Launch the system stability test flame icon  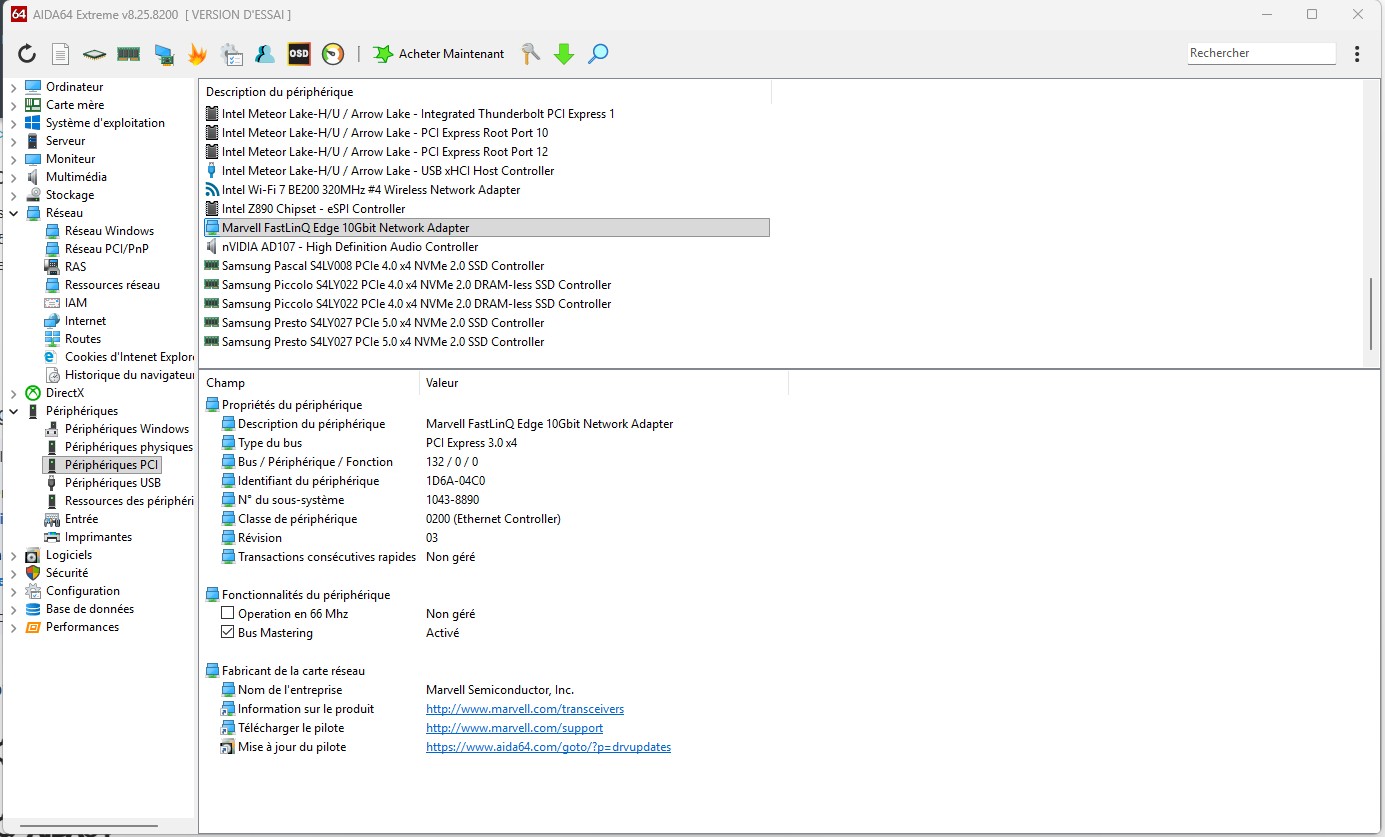click(197, 54)
